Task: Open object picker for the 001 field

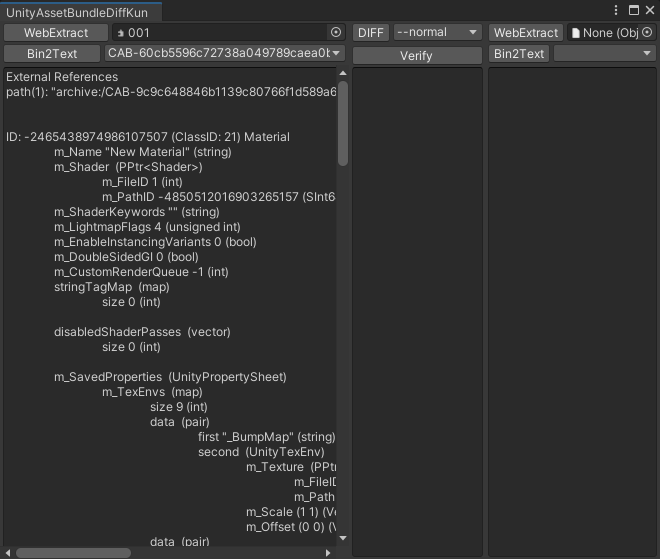Action: (336, 32)
